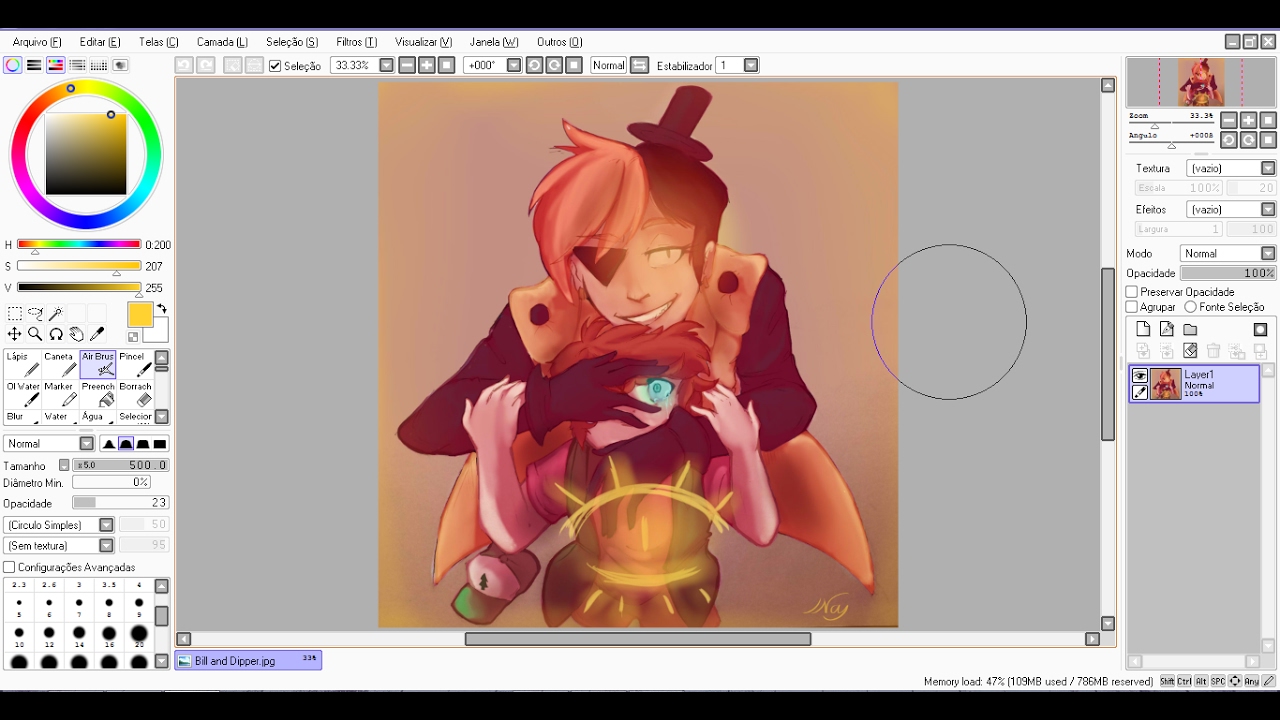
Task: Open the Telas menu
Action: coord(158,42)
